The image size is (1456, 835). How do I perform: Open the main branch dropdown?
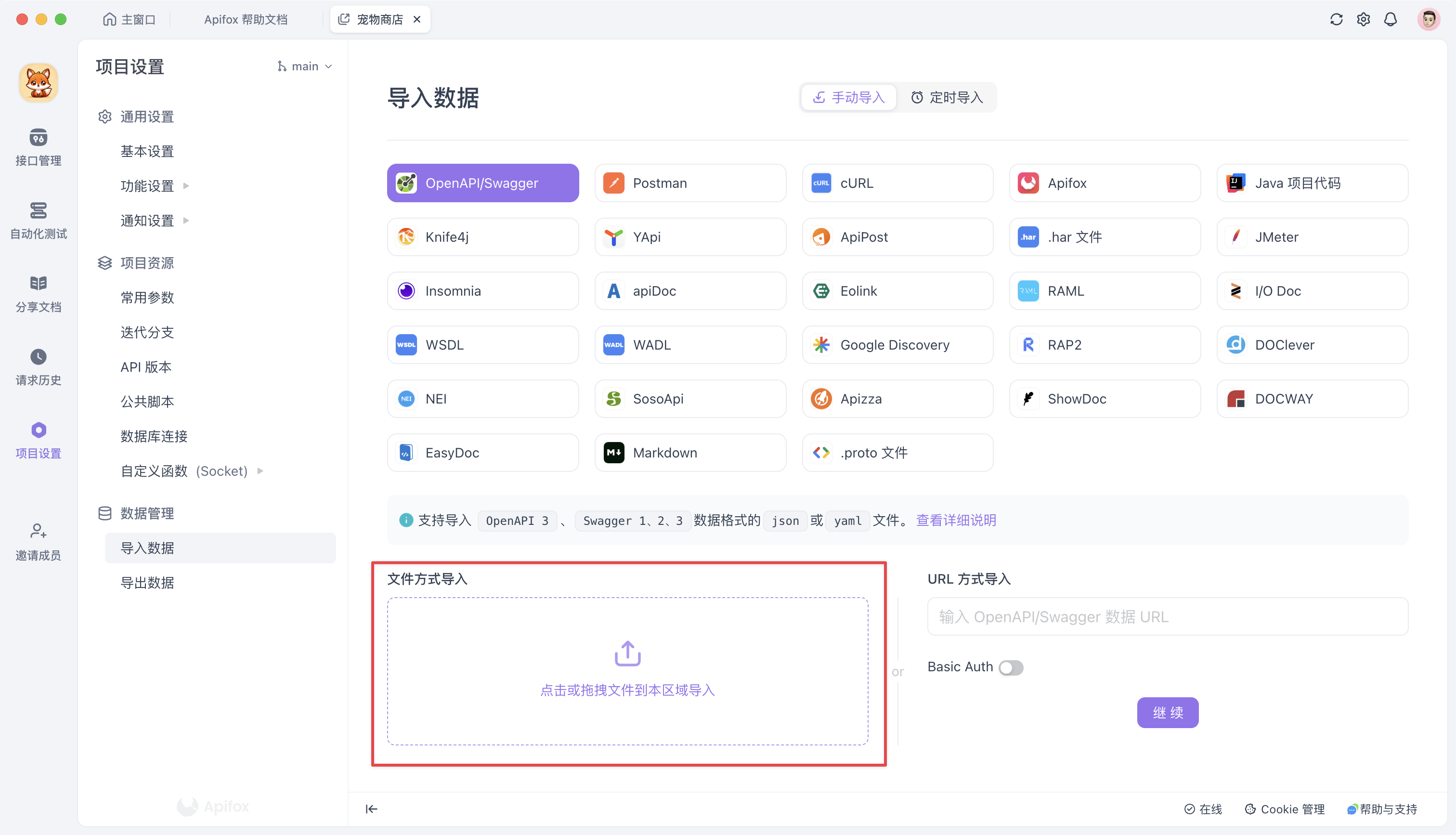click(304, 66)
